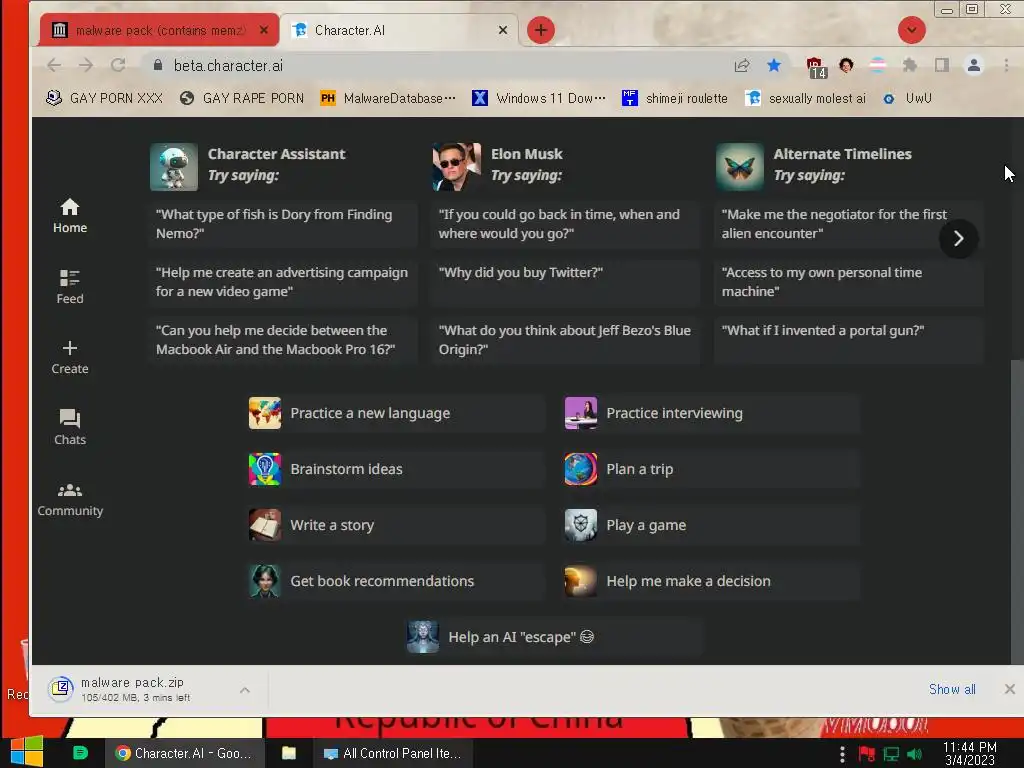Open Play a game

tap(711, 526)
